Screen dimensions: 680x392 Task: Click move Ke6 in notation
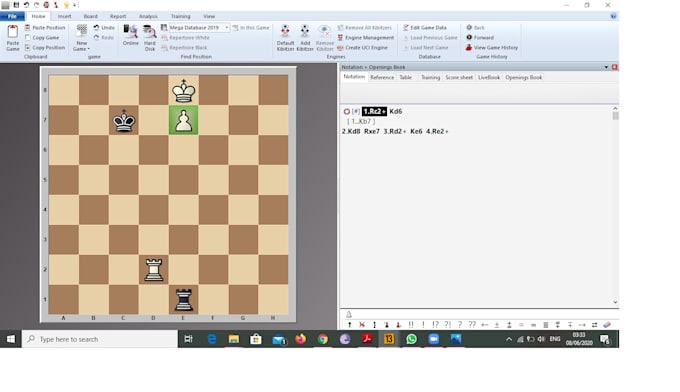(416, 131)
